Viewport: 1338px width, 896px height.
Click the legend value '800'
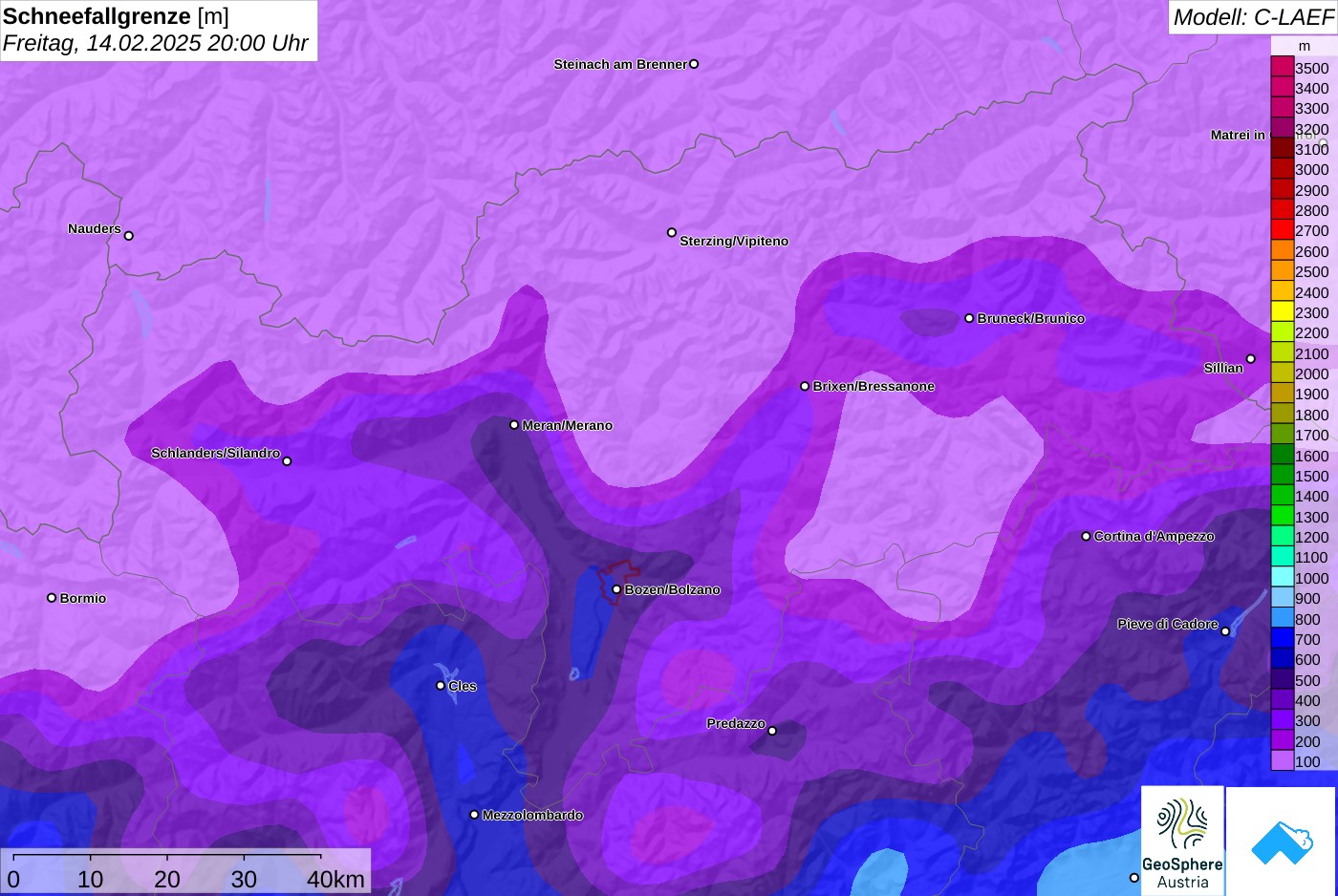click(1308, 619)
